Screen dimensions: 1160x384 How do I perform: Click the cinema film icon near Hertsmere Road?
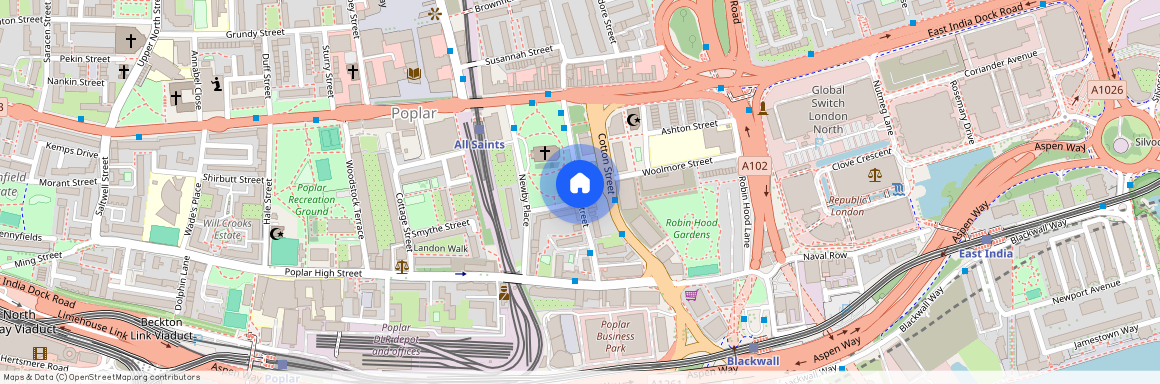(39, 354)
